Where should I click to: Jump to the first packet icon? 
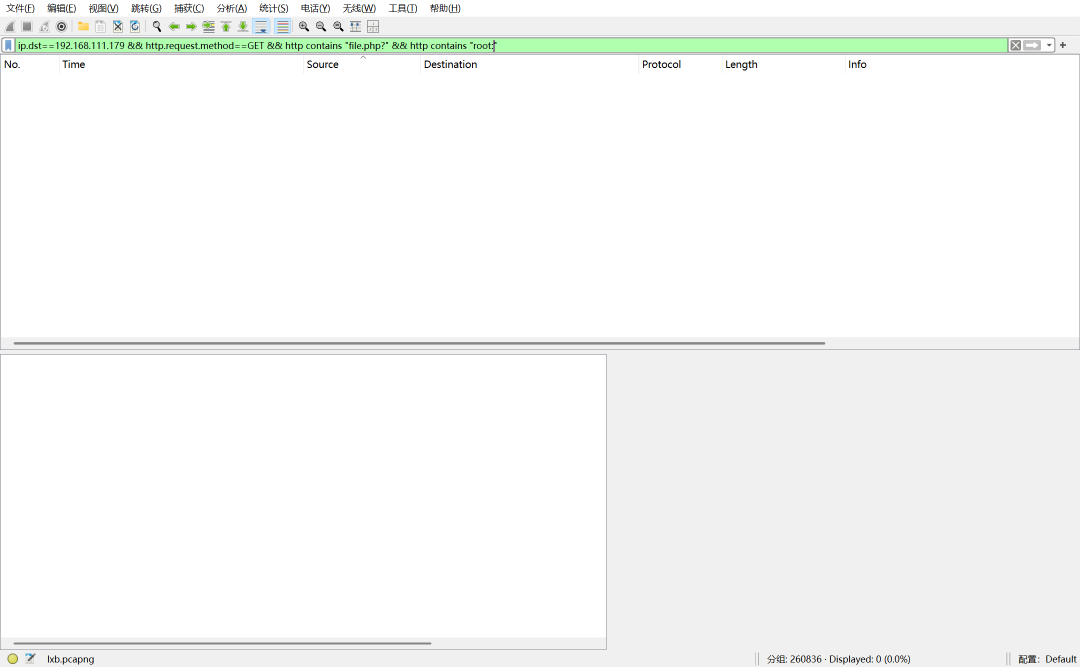click(x=226, y=26)
